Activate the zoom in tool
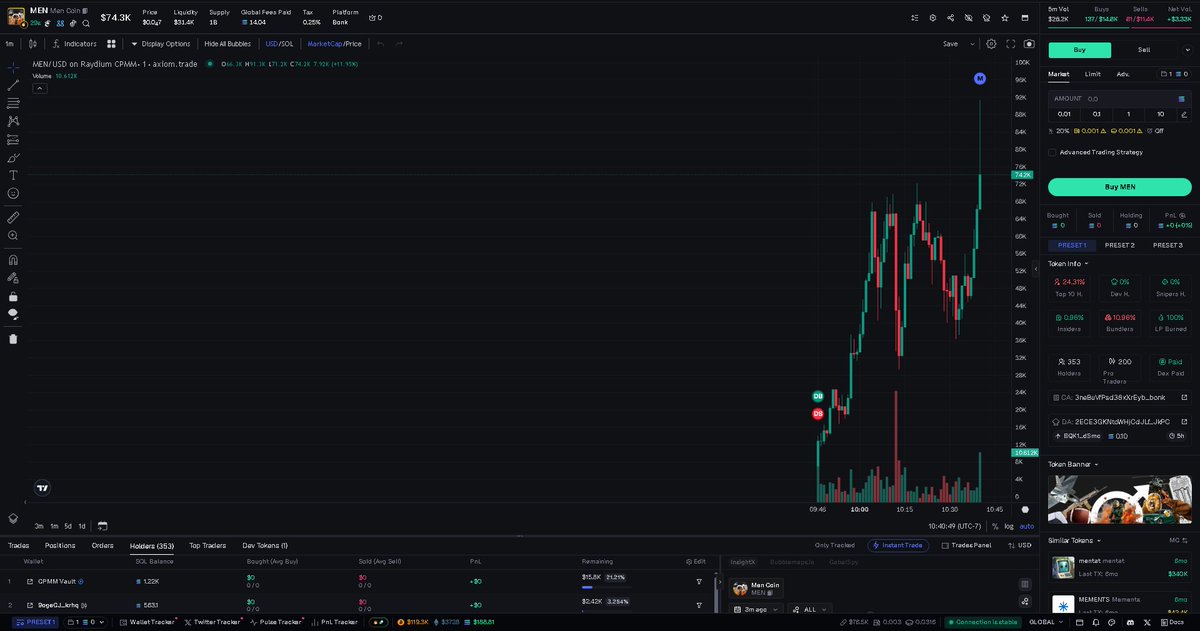This screenshot has width=1200, height=631. [x=13, y=235]
